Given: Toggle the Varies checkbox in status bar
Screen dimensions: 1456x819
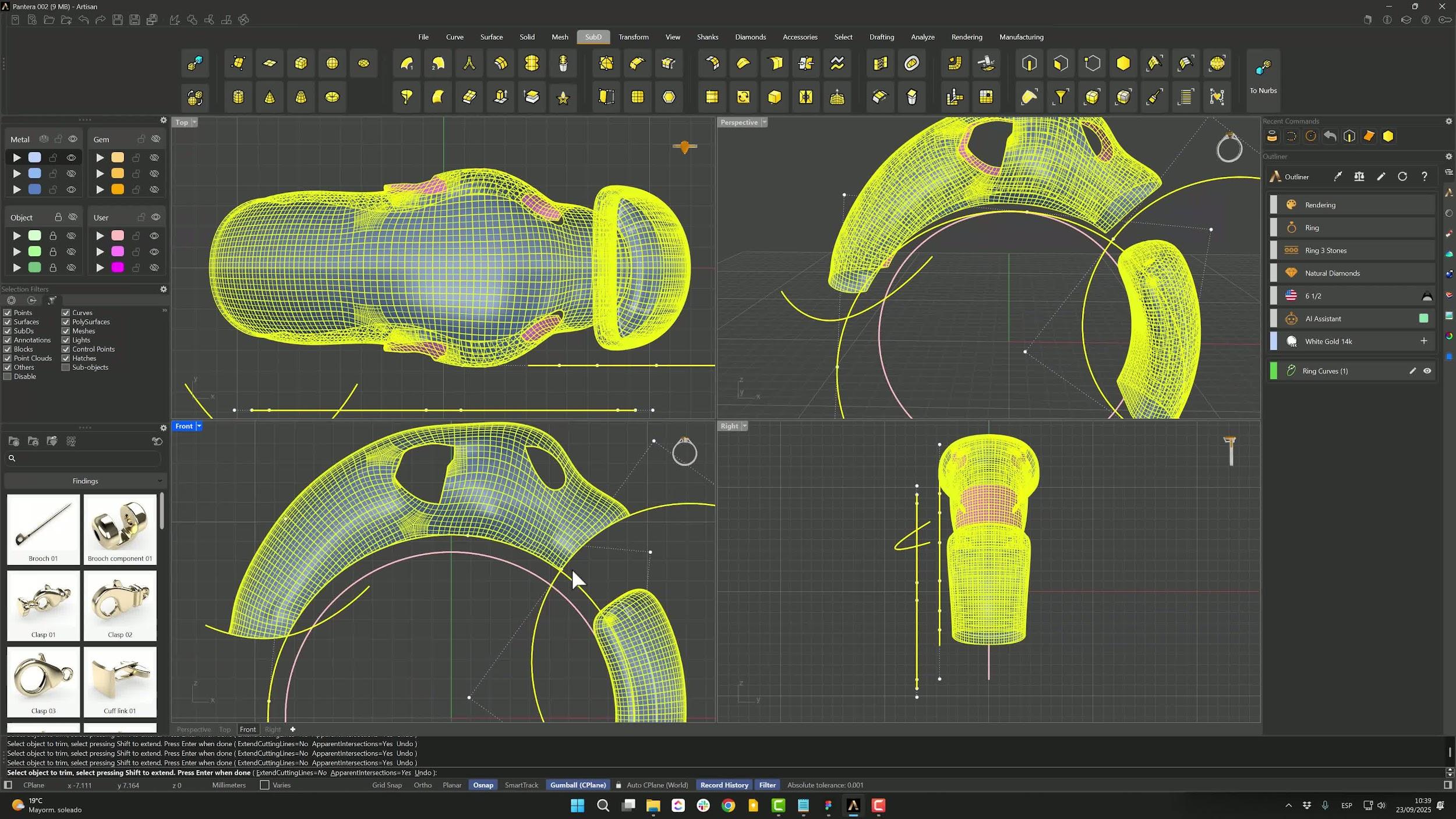Looking at the screenshot, I should (x=264, y=785).
